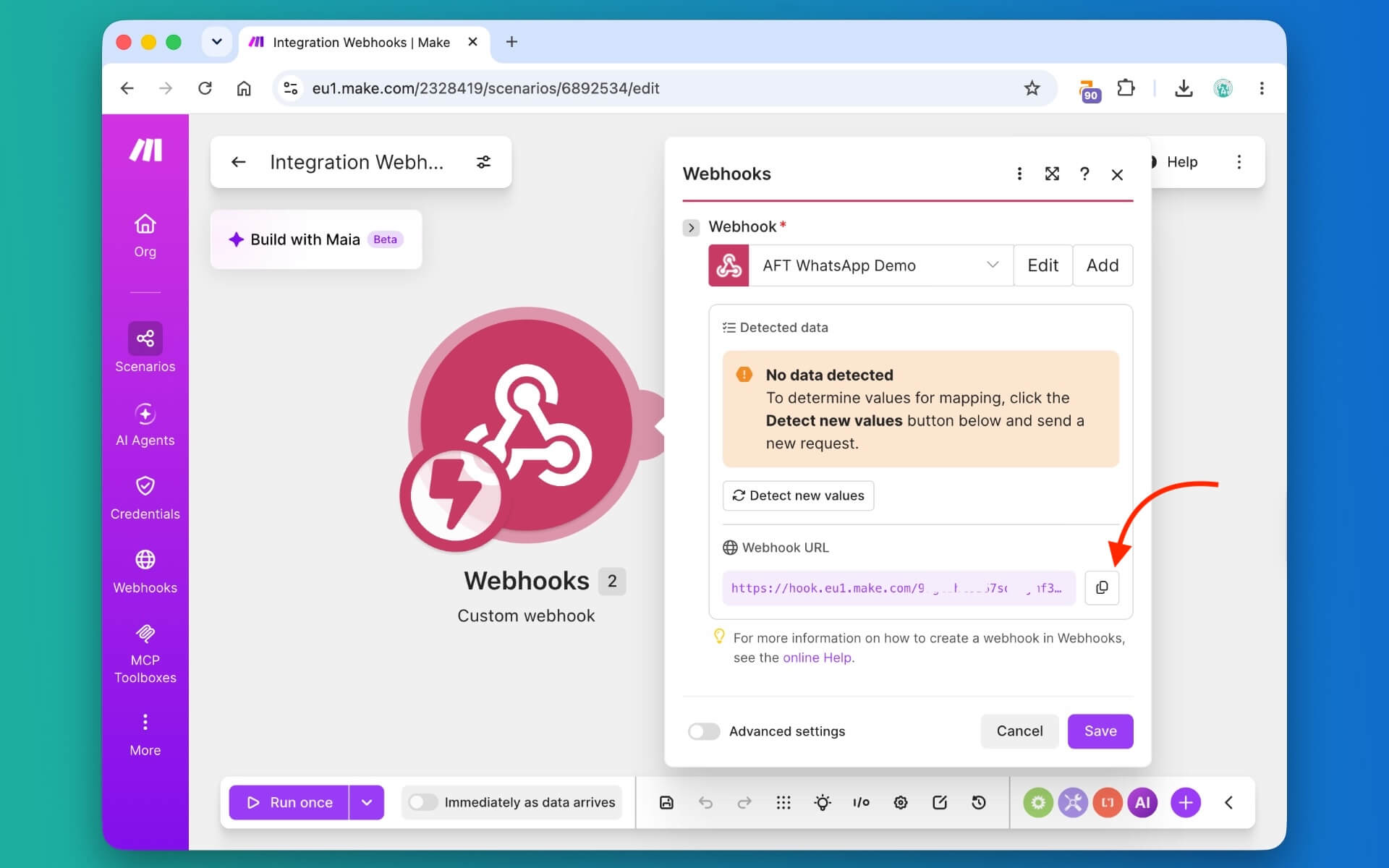1389x868 pixels.
Task: Save the Webhooks configuration
Action: point(1100,731)
